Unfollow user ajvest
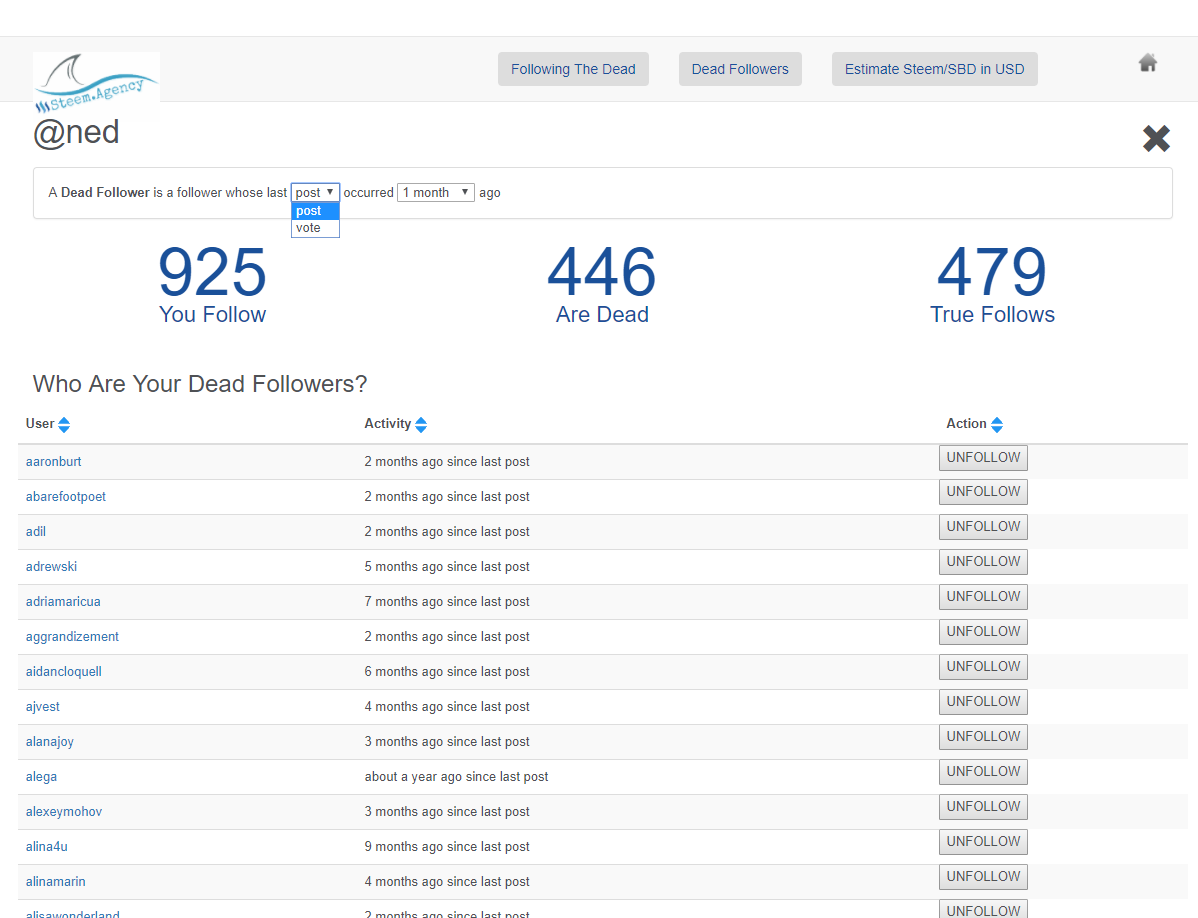The height and width of the screenshot is (918, 1198). (983, 702)
